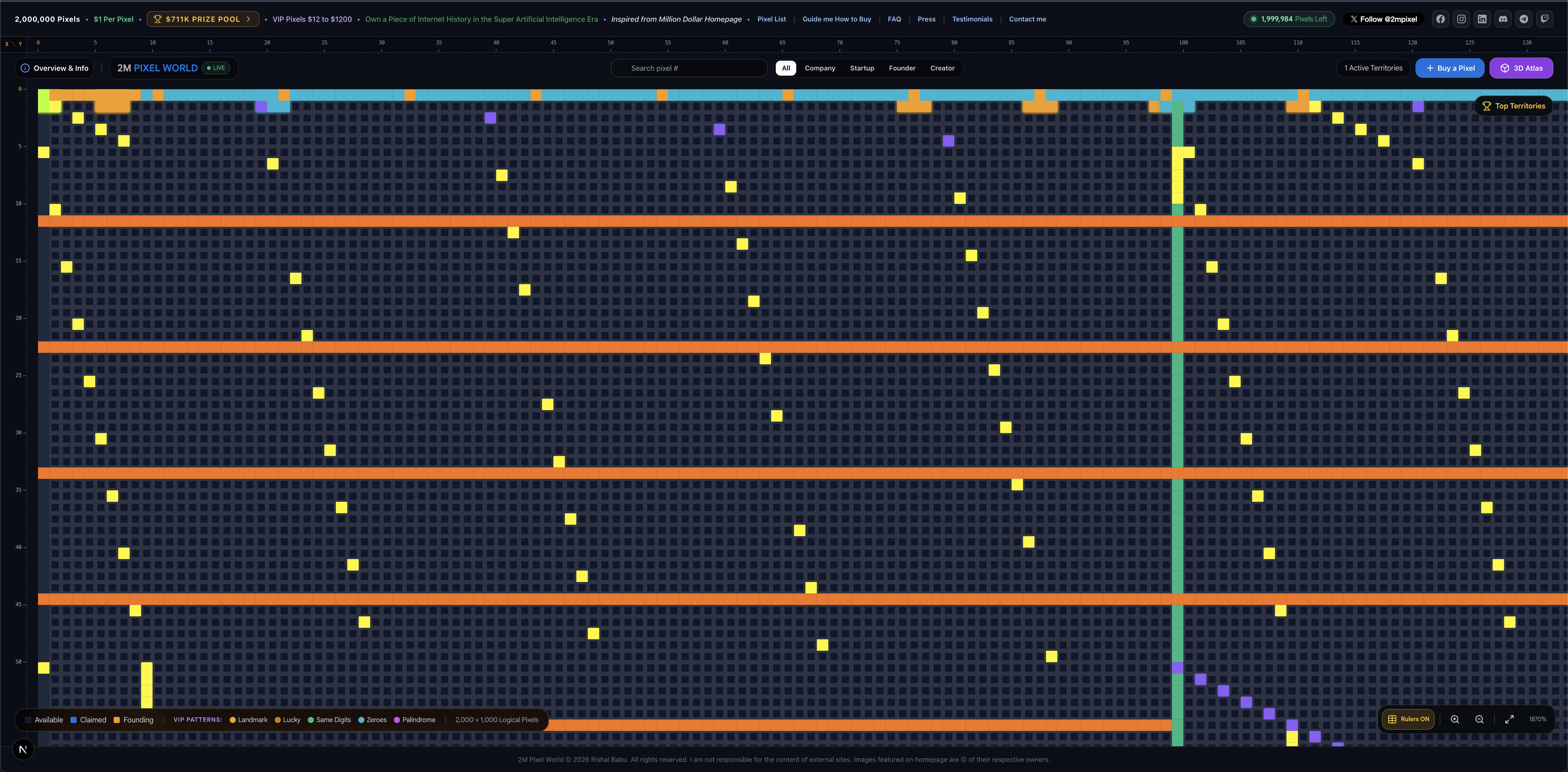
Task: Open Overview & Info panel
Action: (55, 68)
